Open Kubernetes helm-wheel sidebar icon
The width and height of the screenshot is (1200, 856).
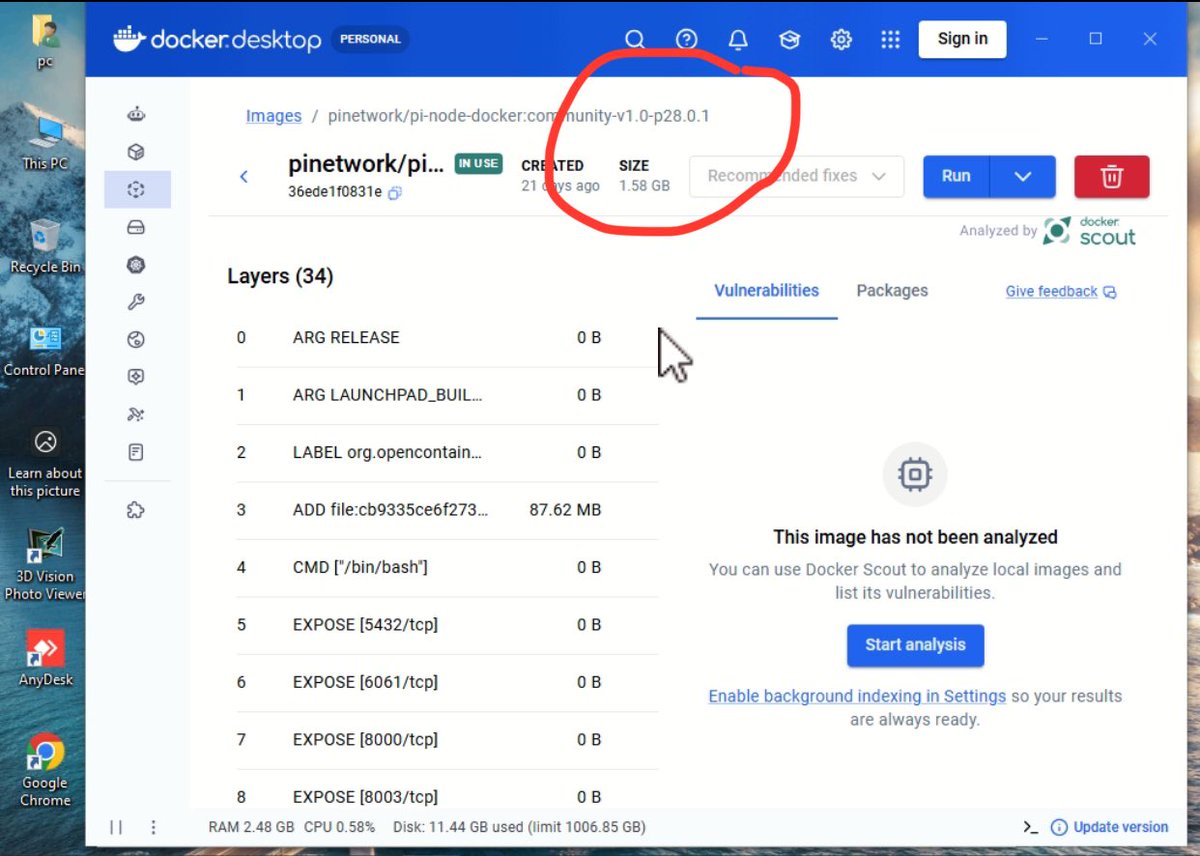[x=137, y=265]
